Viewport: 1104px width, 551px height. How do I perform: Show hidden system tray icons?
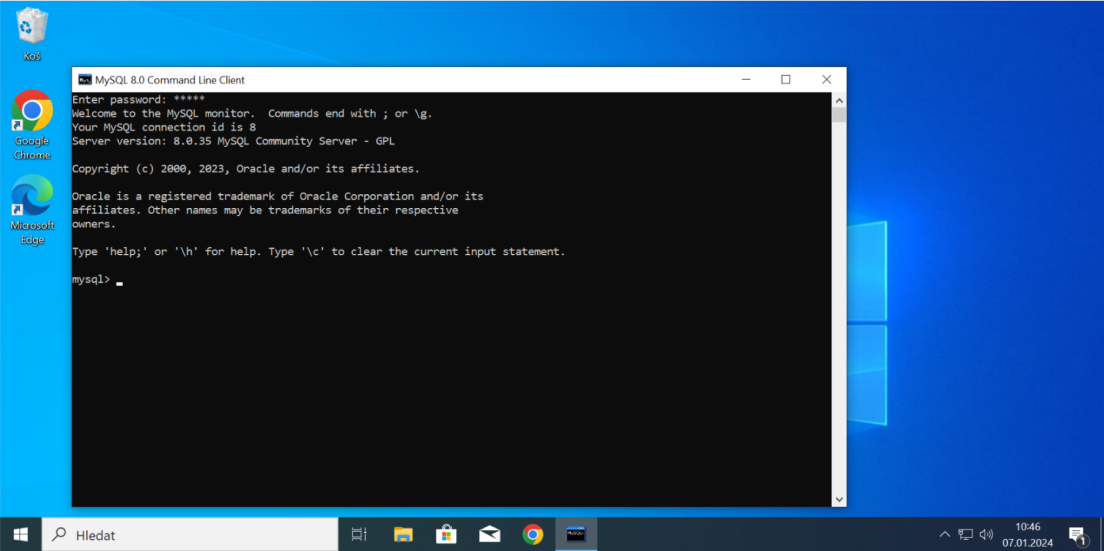tap(945, 535)
